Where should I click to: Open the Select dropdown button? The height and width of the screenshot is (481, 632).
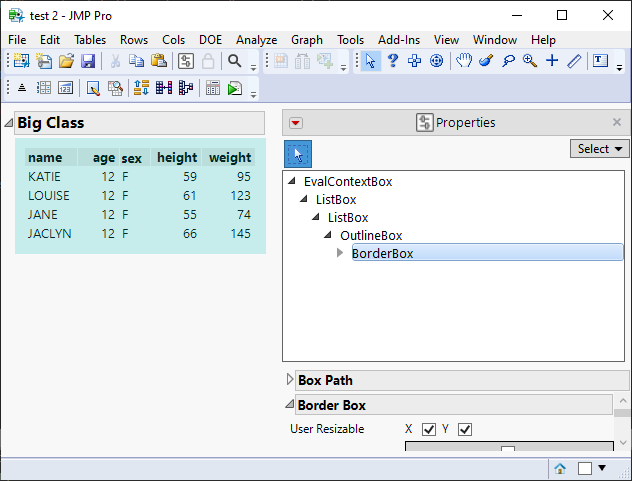[x=600, y=149]
